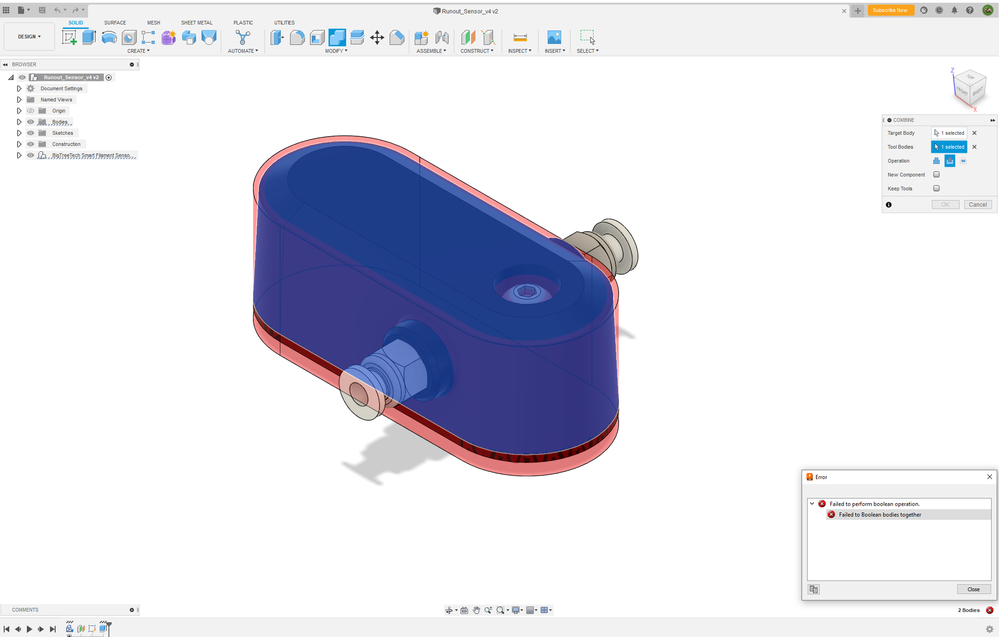The width and height of the screenshot is (999, 637).
Task: Open the notifications bell icon
Action: (954, 10)
